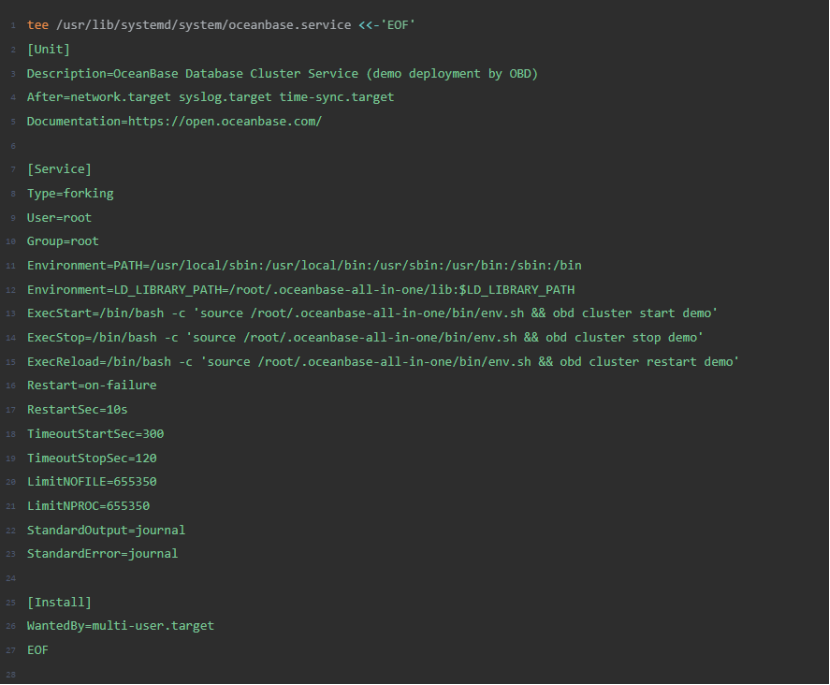Click the ExecReload command line
Viewport: 830px width, 685px height.
tap(382, 361)
